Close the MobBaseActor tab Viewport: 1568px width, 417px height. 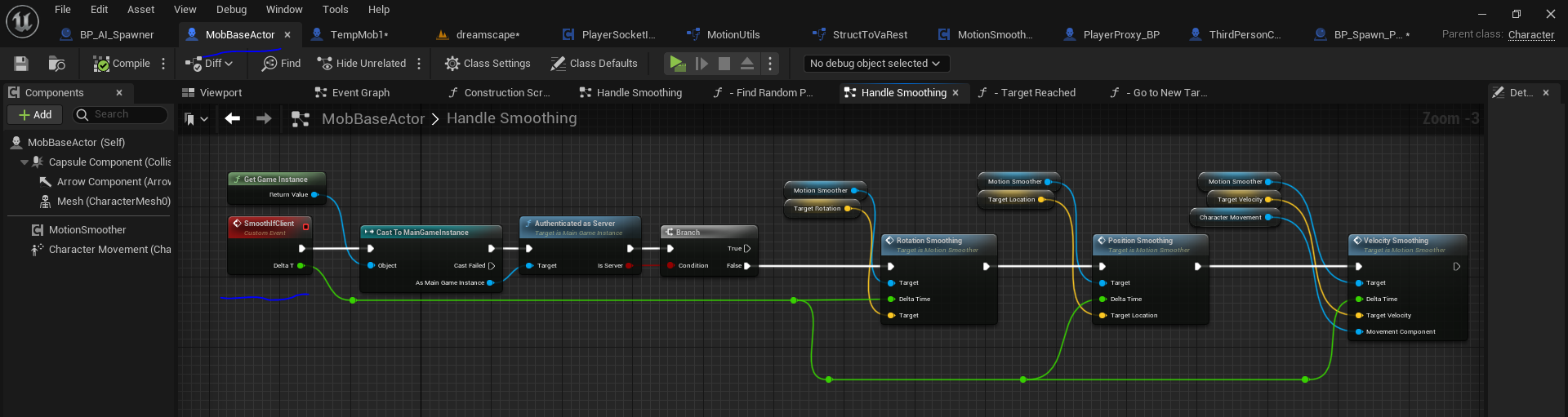point(287,35)
